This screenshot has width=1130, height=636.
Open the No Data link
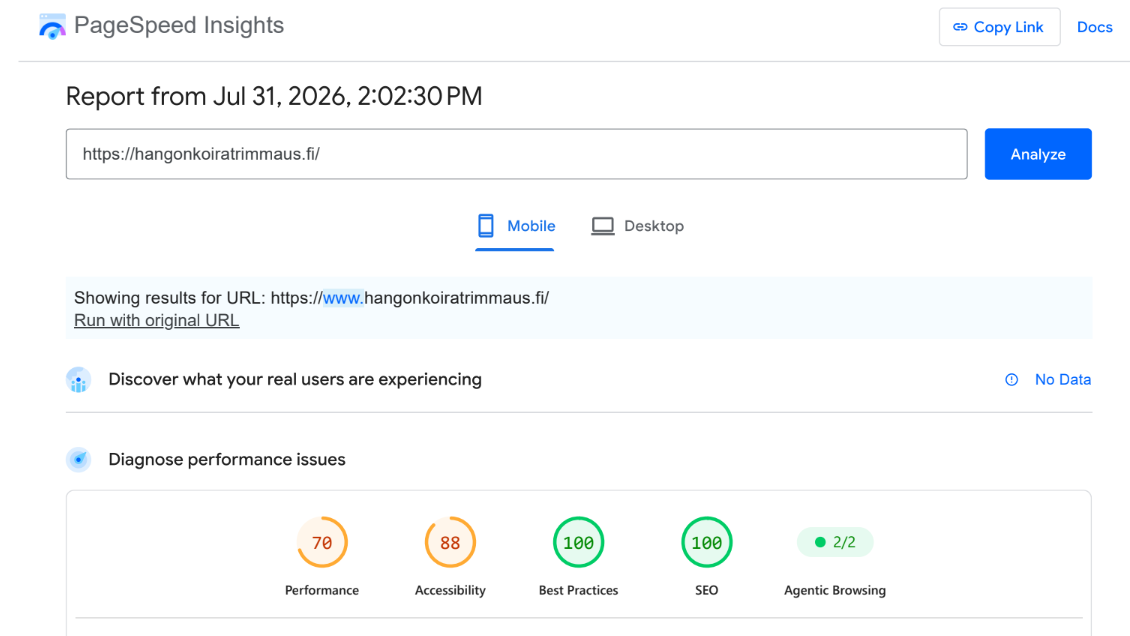pos(1062,380)
